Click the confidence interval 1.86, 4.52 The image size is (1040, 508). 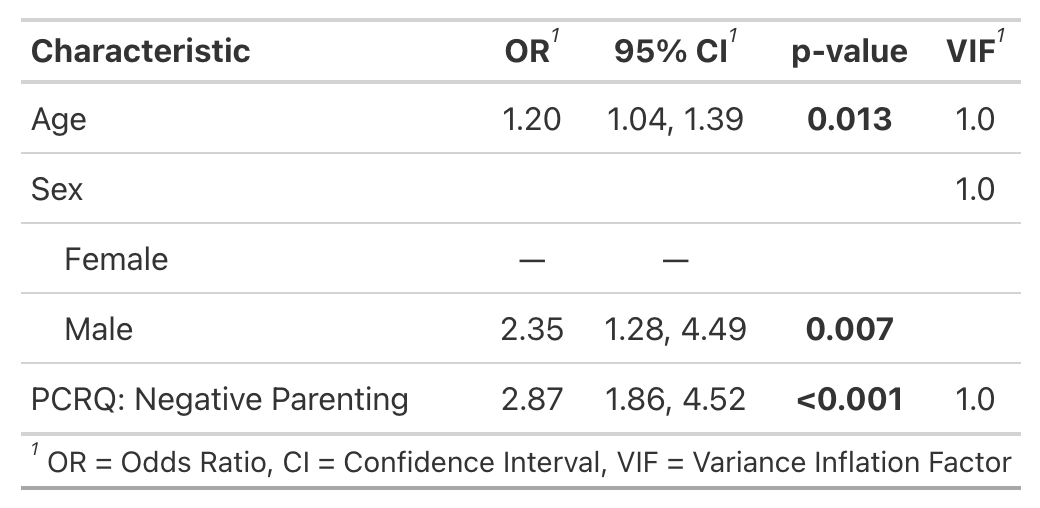(675, 400)
